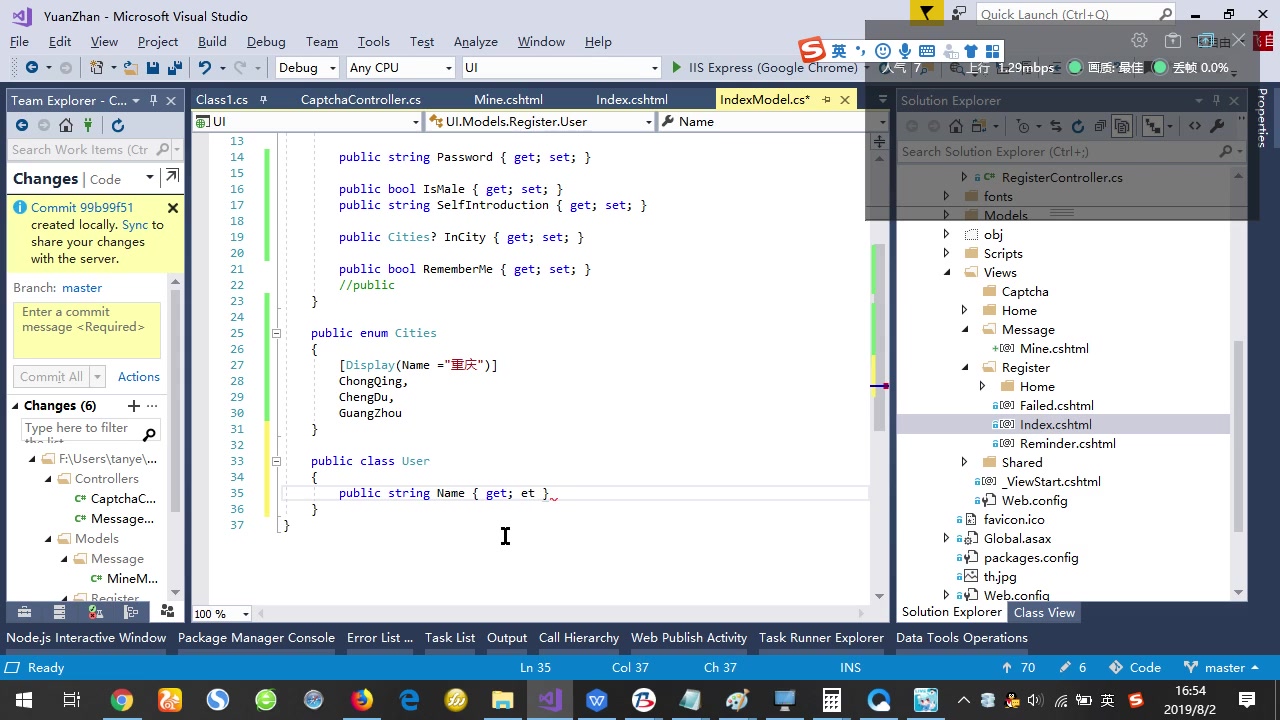Dismiss the commit notification message
Image resolution: width=1280 pixels, height=720 pixels.
173,208
